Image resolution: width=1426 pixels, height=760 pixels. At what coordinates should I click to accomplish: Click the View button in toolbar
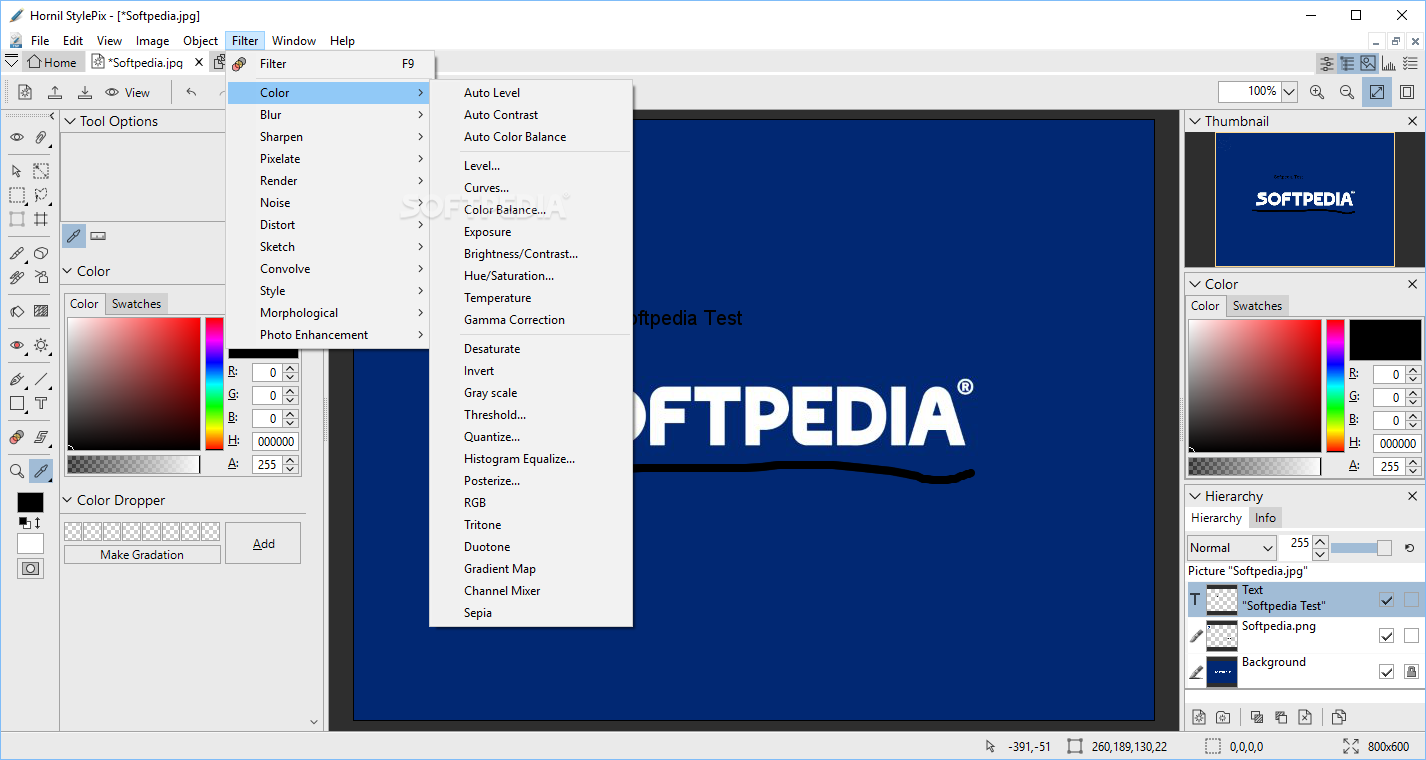pos(128,92)
